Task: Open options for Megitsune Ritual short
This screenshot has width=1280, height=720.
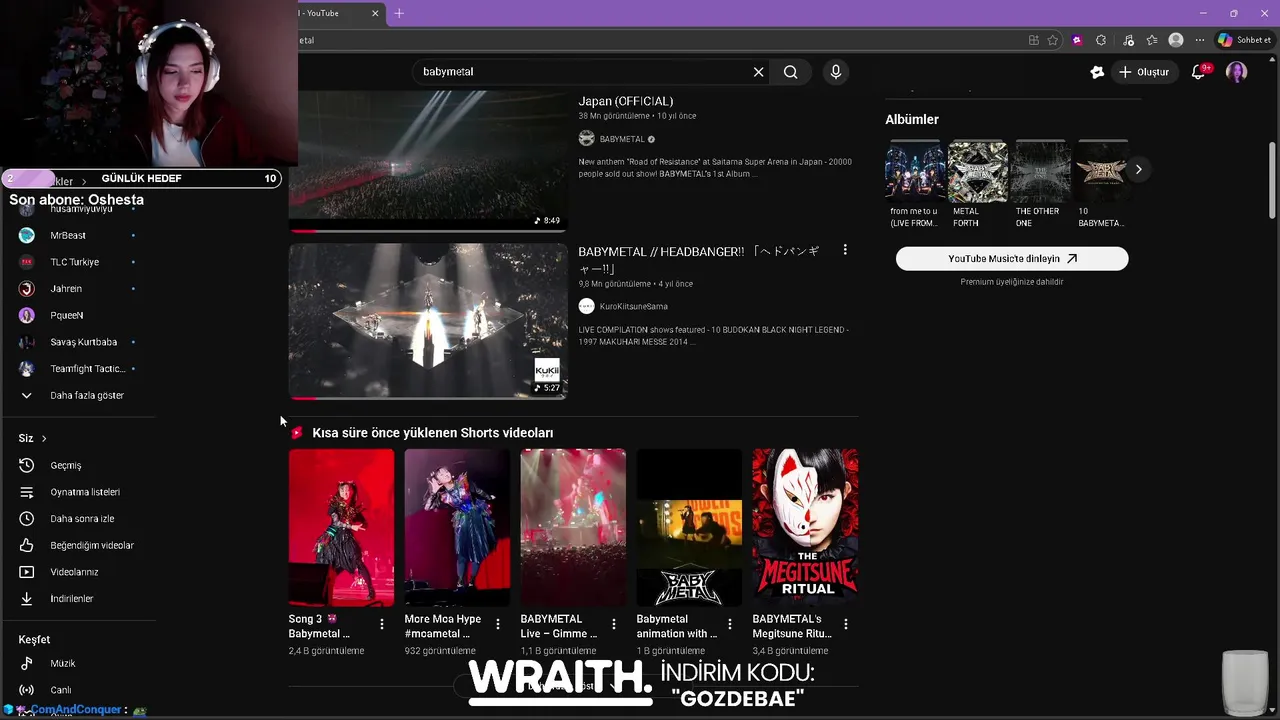Action: [x=846, y=624]
